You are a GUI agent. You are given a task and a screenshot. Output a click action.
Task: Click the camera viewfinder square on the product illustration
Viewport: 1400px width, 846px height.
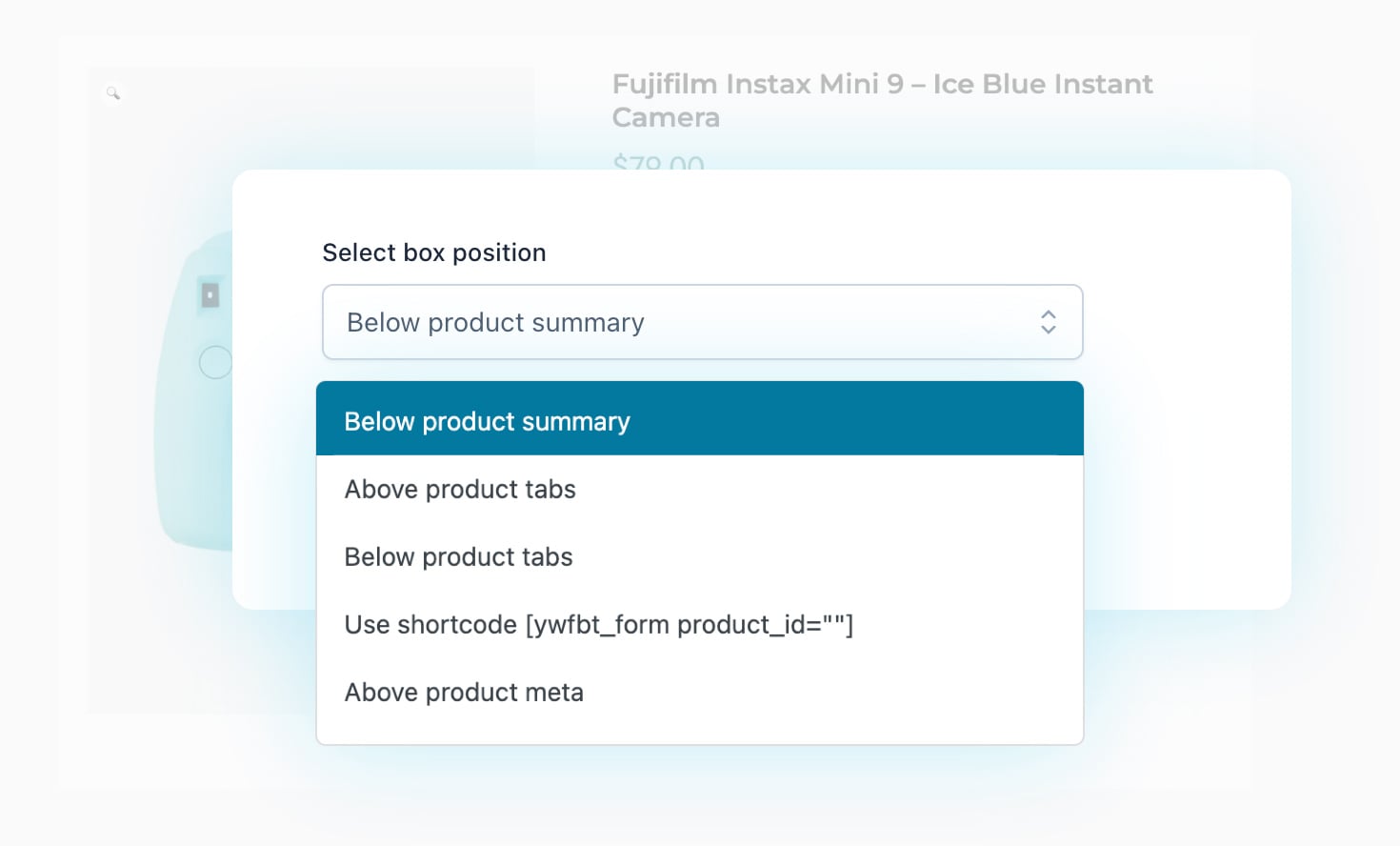(209, 295)
